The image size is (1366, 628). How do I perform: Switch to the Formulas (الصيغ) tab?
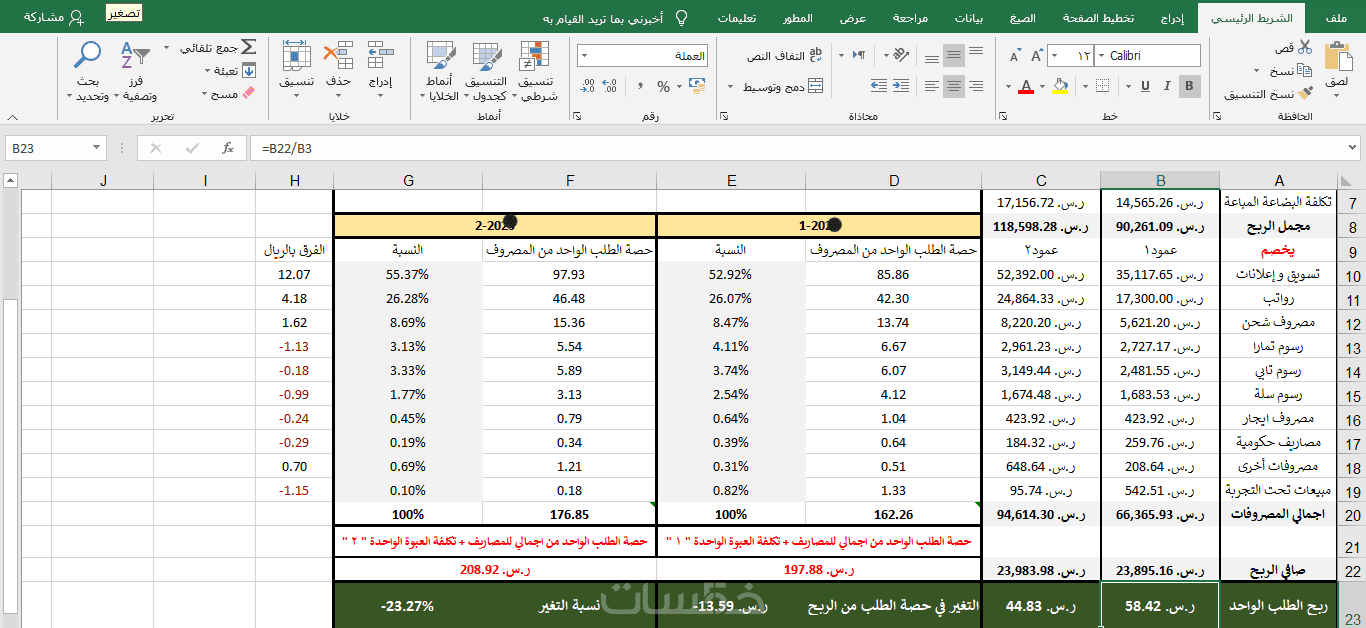coord(1023,18)
